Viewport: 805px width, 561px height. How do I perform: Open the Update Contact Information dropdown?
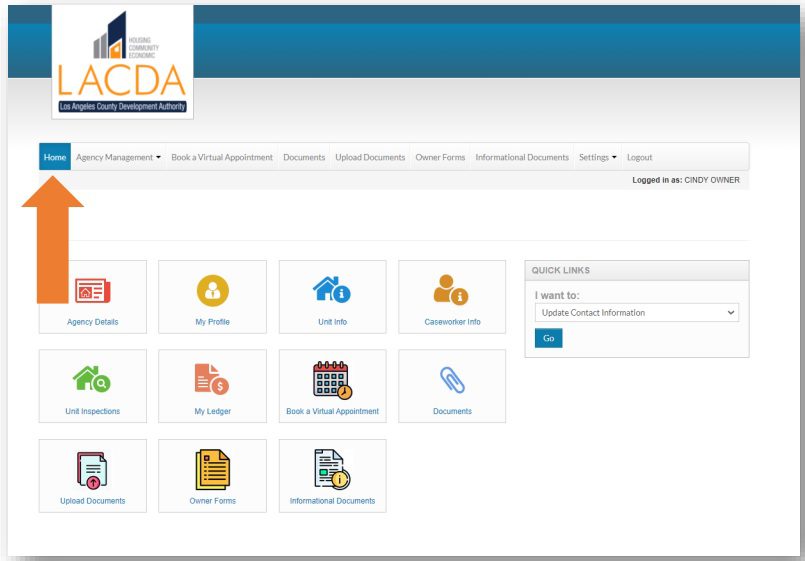tap(636, 313)
